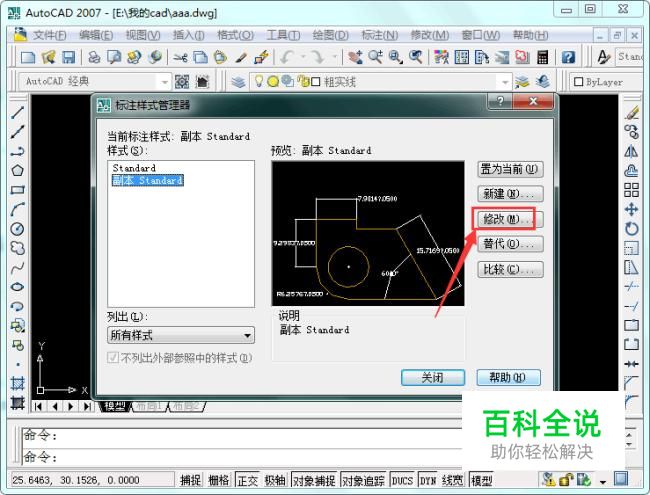This screenshot has width=650, height=495.
Task: Toggle 捕捉 snap mode in status bar
Action: coord(190,480)
